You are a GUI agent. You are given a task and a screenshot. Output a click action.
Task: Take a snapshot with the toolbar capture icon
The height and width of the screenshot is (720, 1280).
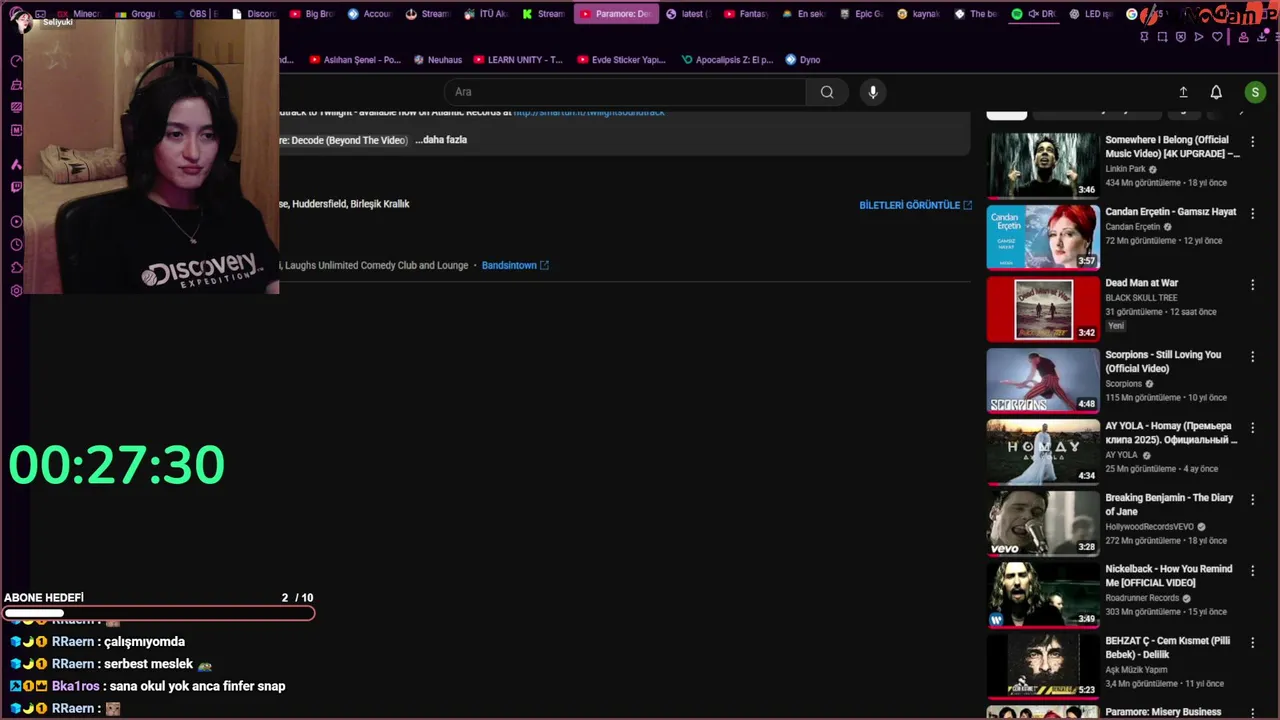pos(1162,37)
